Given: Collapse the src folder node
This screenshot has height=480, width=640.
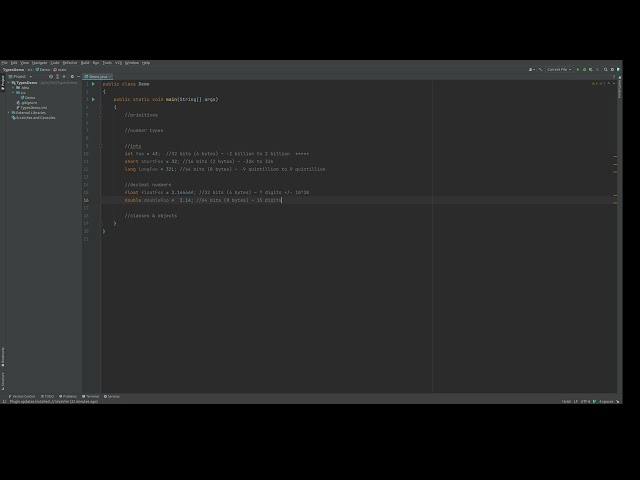Looking at the screenshot, I should [x=13, y=93].
